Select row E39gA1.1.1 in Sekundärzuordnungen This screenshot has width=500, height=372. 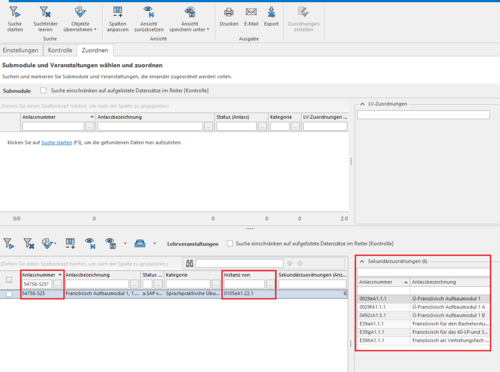pos(424,332)
